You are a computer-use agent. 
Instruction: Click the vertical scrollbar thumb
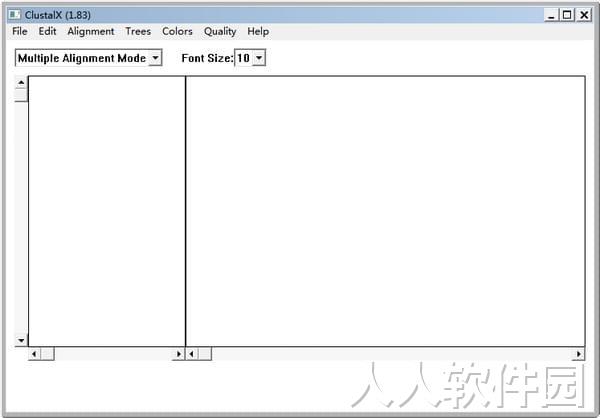[x=21, y=95]
